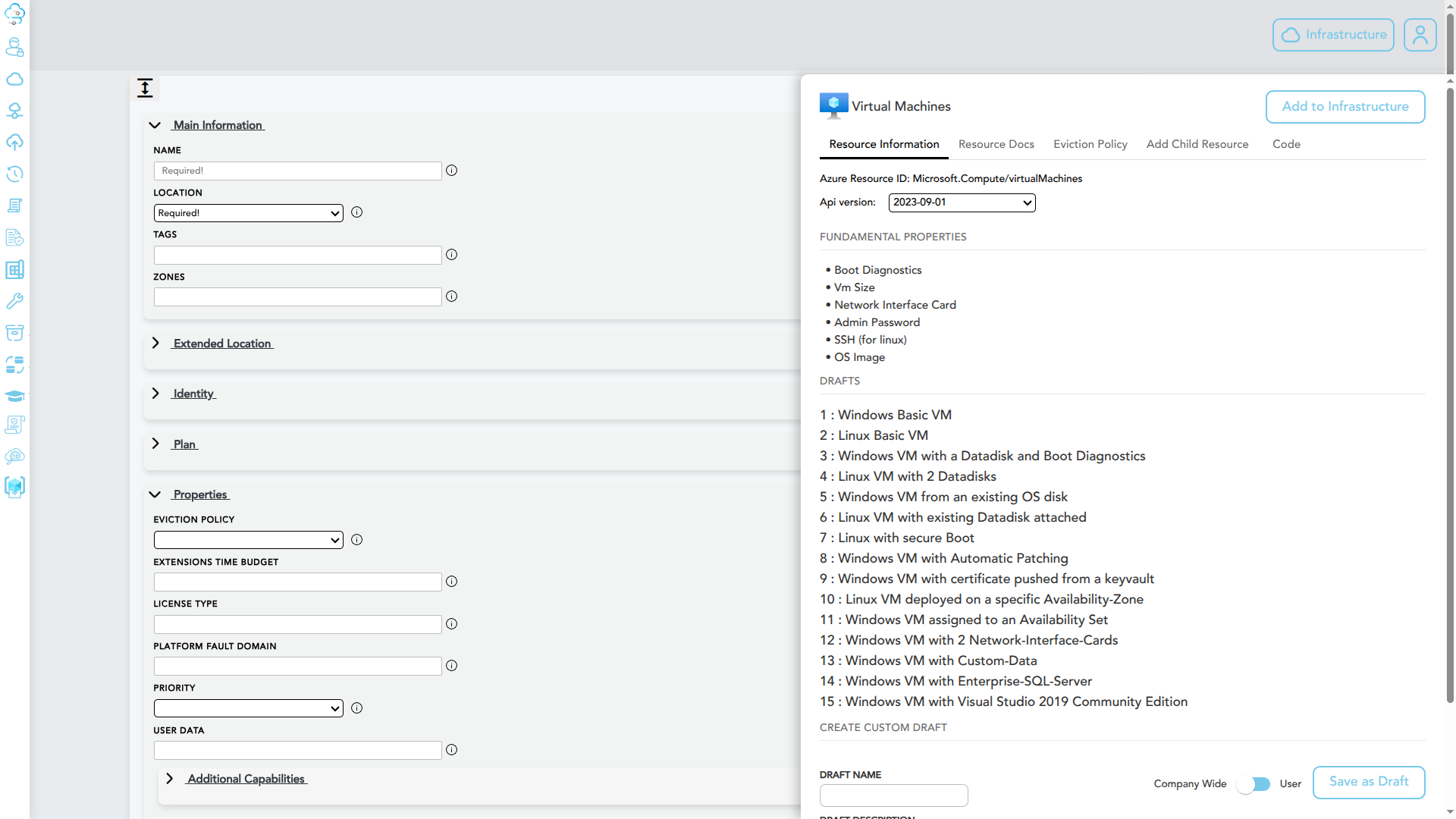Click Add to Infrastructure
1456x819 pixels.
(x=1345, y=107)
